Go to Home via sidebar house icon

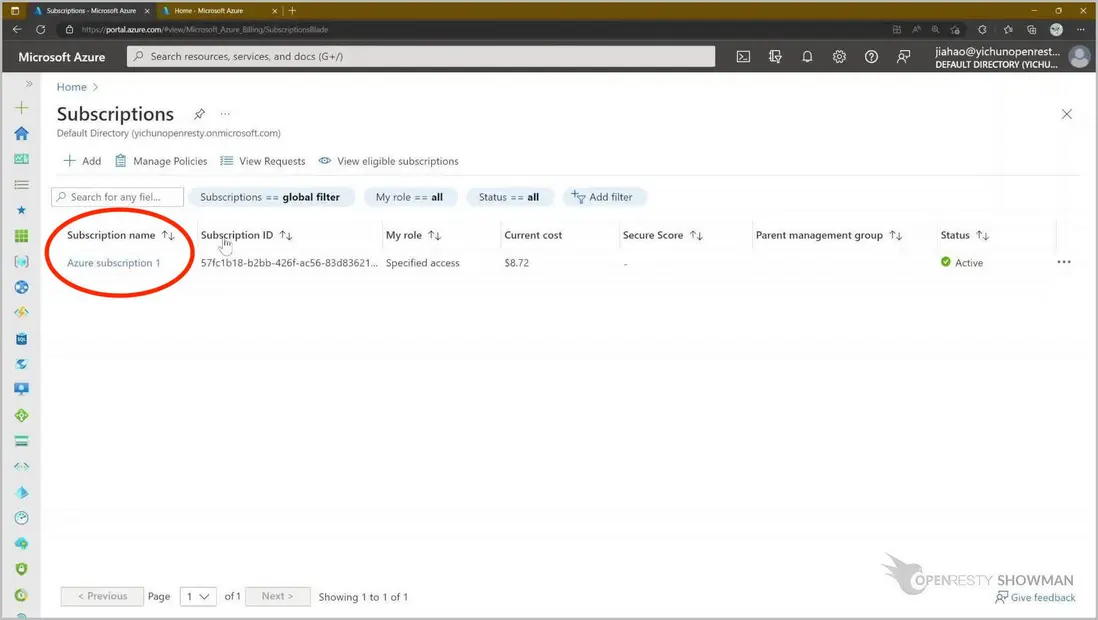[22, 133]
